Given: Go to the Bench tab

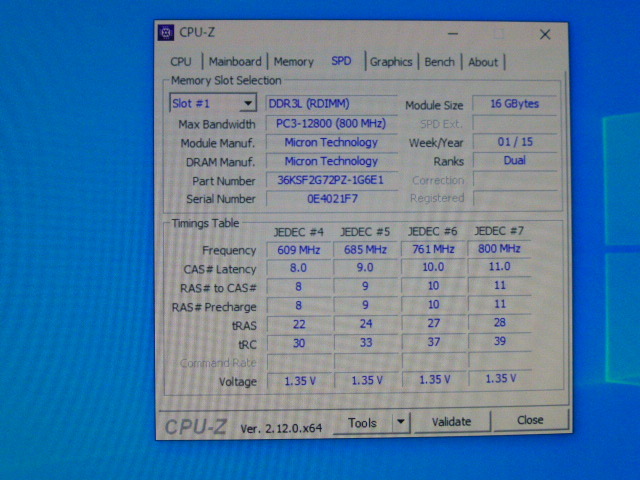Looking at the screenshot, I should (x=439, y=62).
